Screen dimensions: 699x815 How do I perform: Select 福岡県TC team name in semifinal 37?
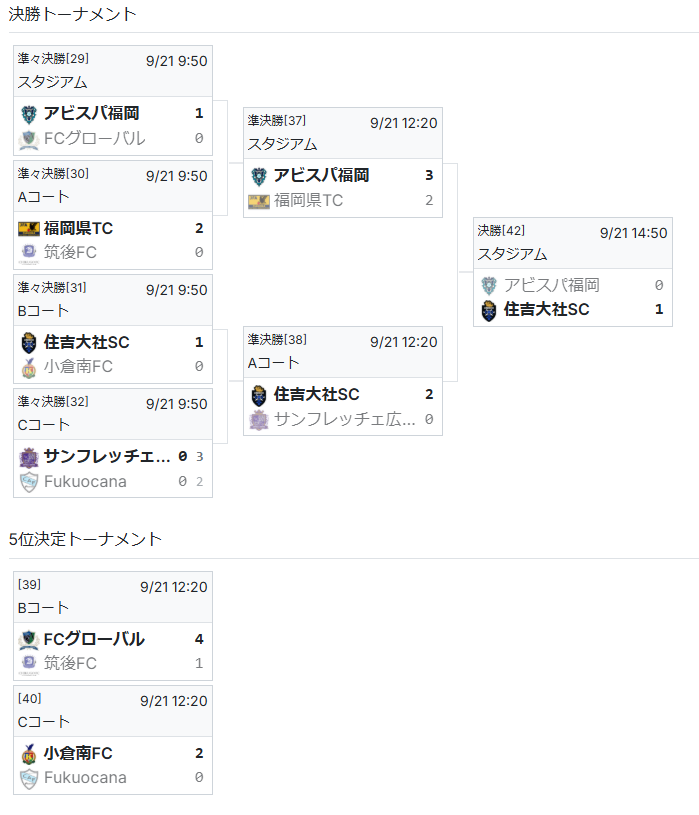point(308,201)
